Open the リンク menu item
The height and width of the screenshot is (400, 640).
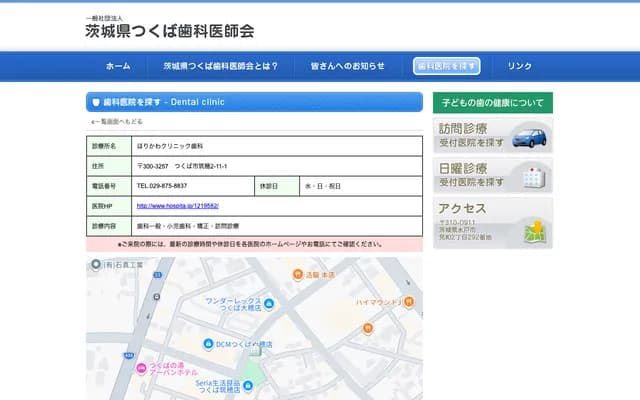520,66
